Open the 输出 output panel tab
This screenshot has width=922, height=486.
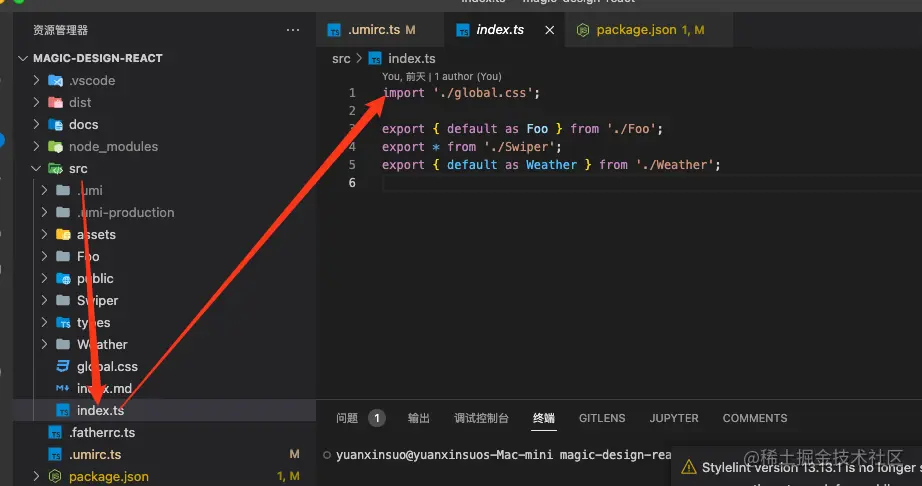[419, 418]
